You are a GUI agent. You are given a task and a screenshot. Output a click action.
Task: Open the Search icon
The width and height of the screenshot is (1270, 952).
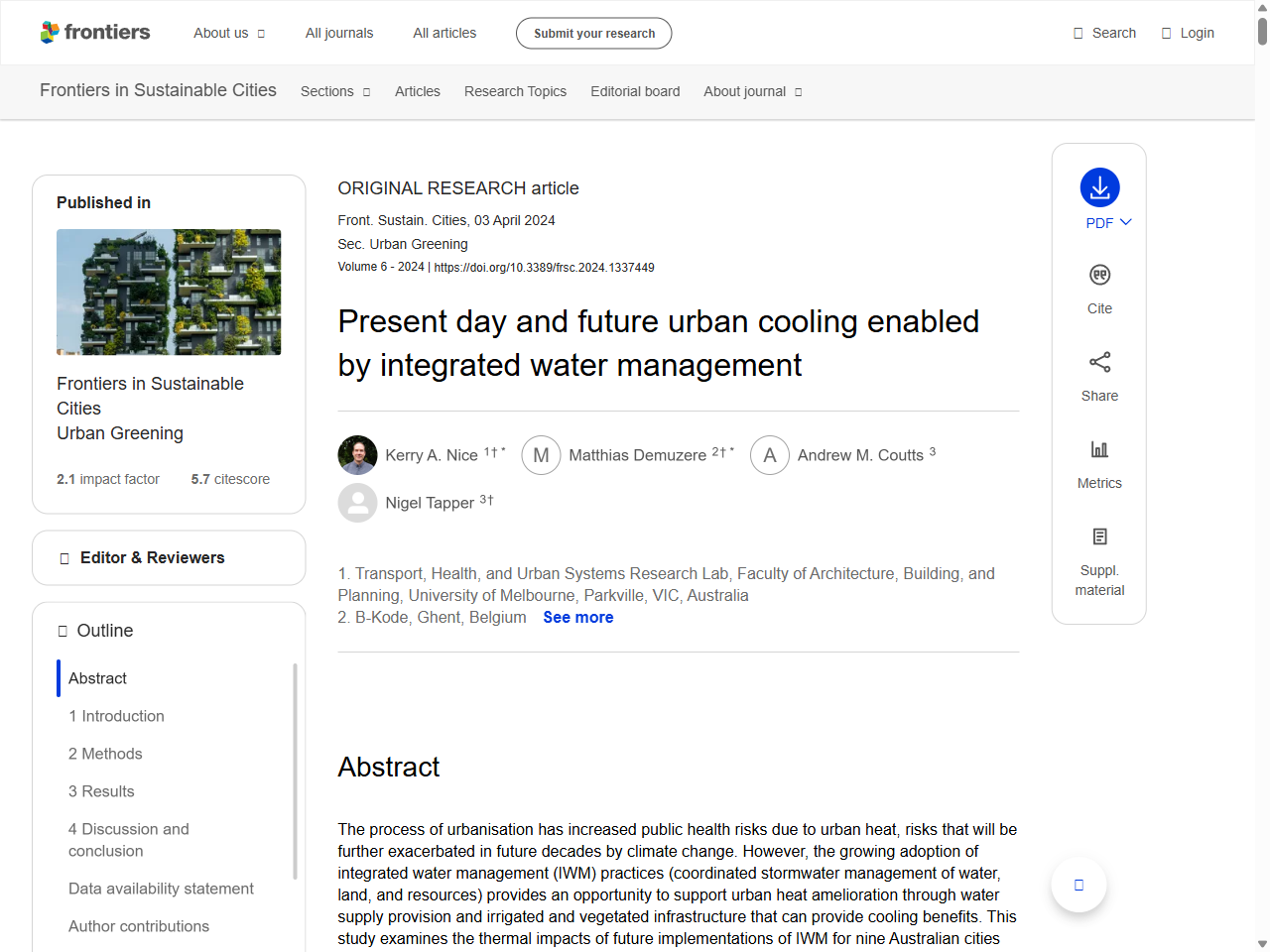coord(1077,33)
